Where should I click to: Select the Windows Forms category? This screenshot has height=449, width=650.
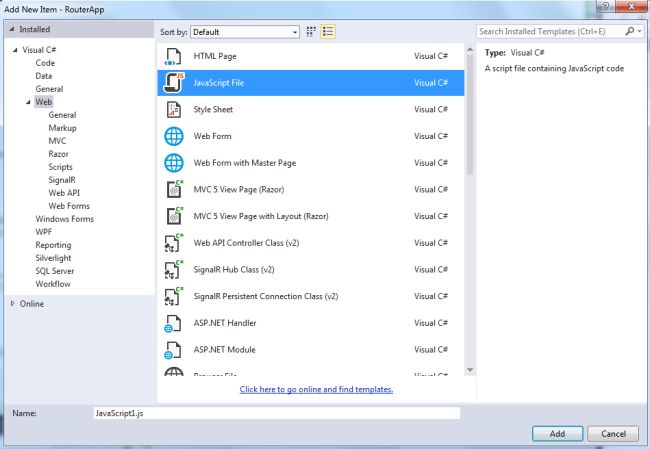[65, 219]
